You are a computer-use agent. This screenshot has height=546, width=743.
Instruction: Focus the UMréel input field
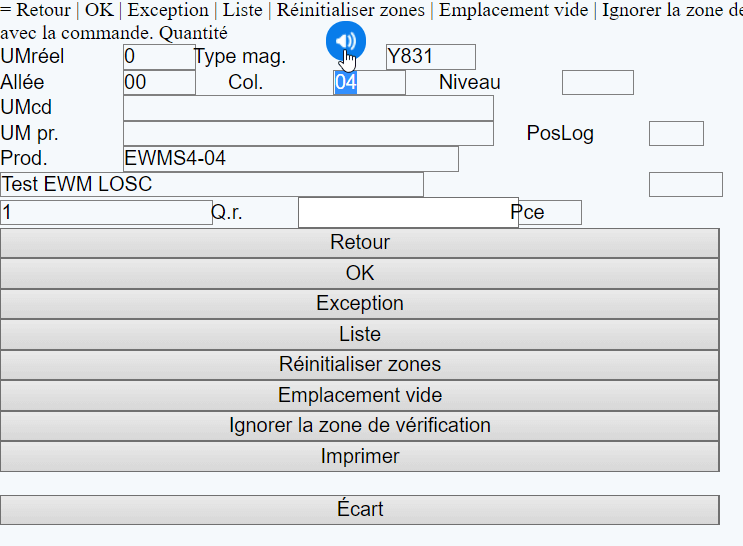point(159,57)
